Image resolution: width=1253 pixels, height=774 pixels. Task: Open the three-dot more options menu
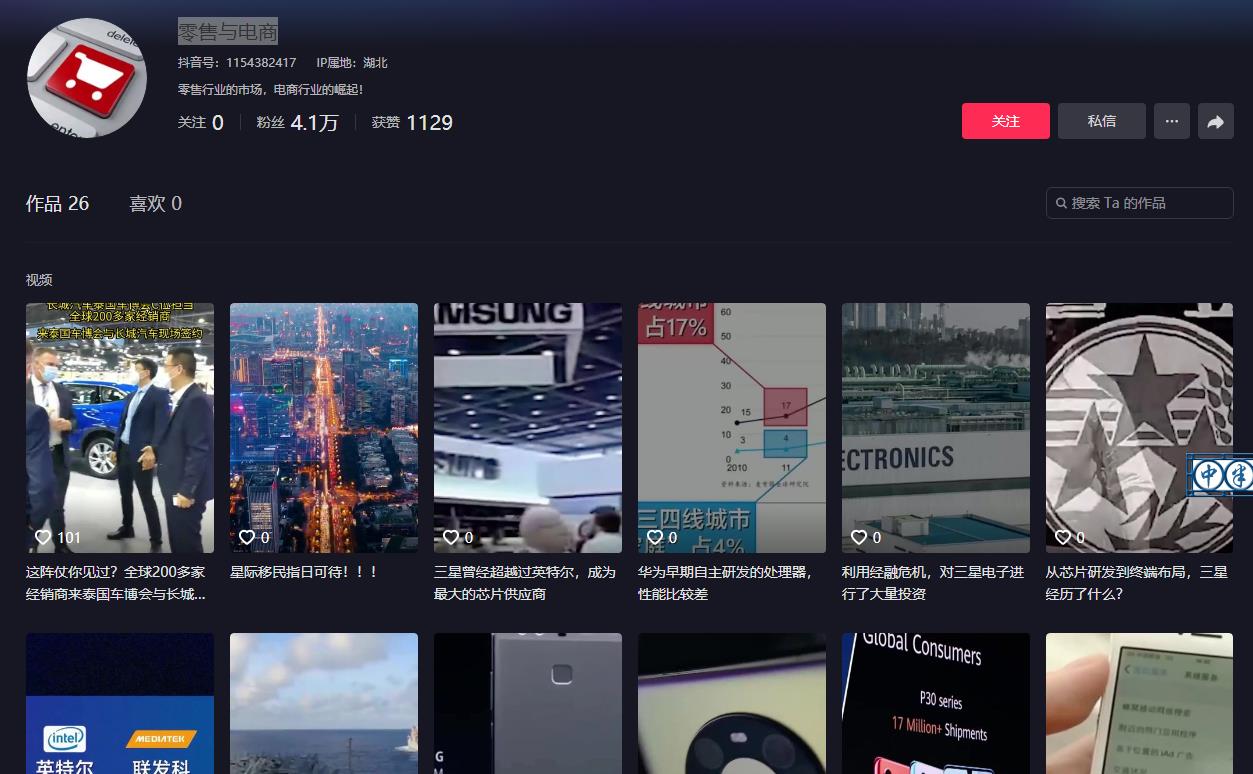click(x=1171, y=121)
